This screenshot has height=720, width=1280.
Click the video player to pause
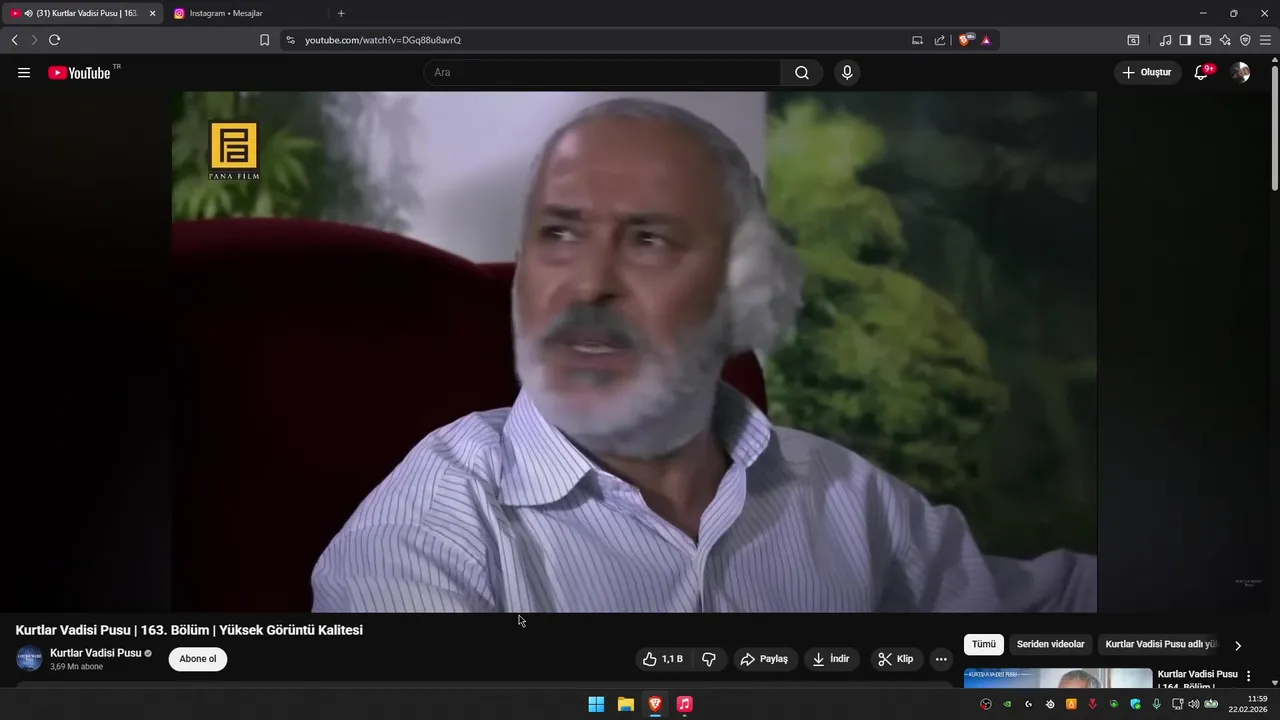[x=634, y=352]
